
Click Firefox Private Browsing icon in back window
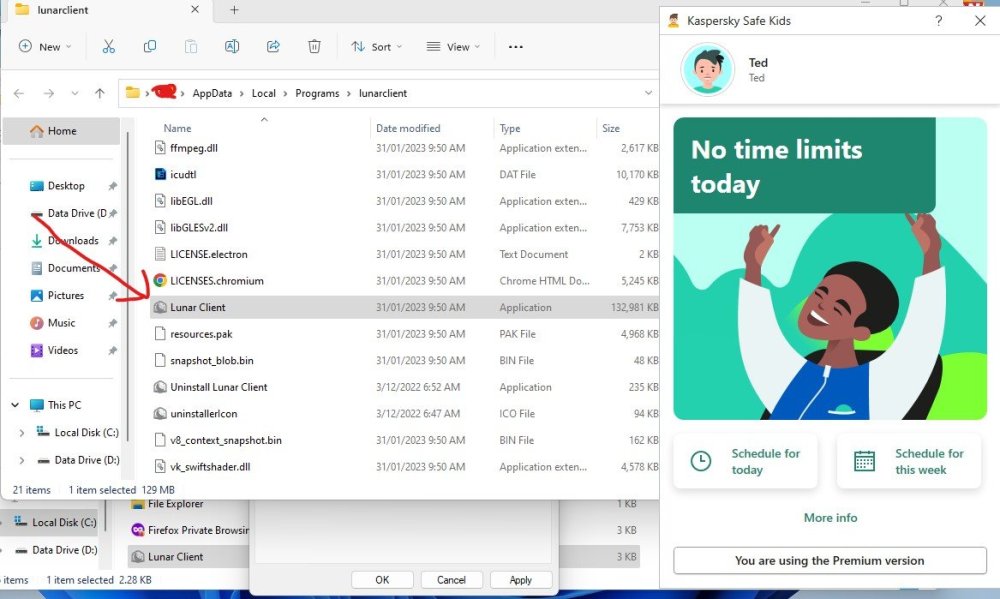point(137,530)
